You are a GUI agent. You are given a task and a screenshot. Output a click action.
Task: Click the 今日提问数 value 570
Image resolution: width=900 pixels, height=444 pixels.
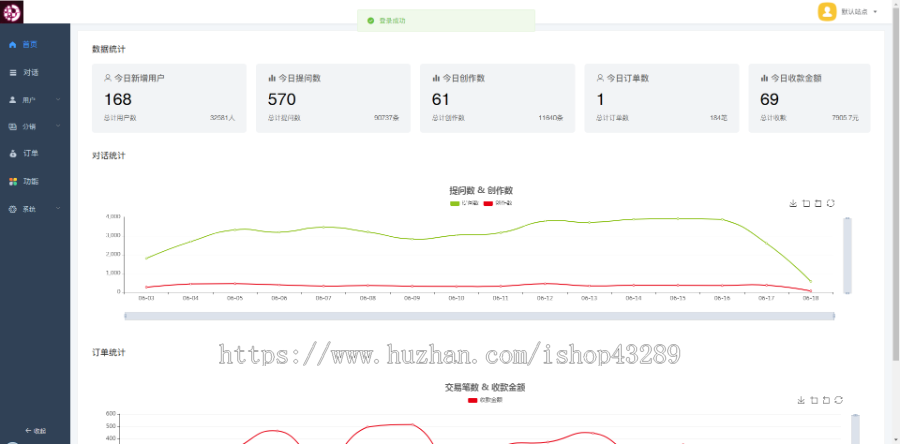pyautogui.click(x=282, y=99)
